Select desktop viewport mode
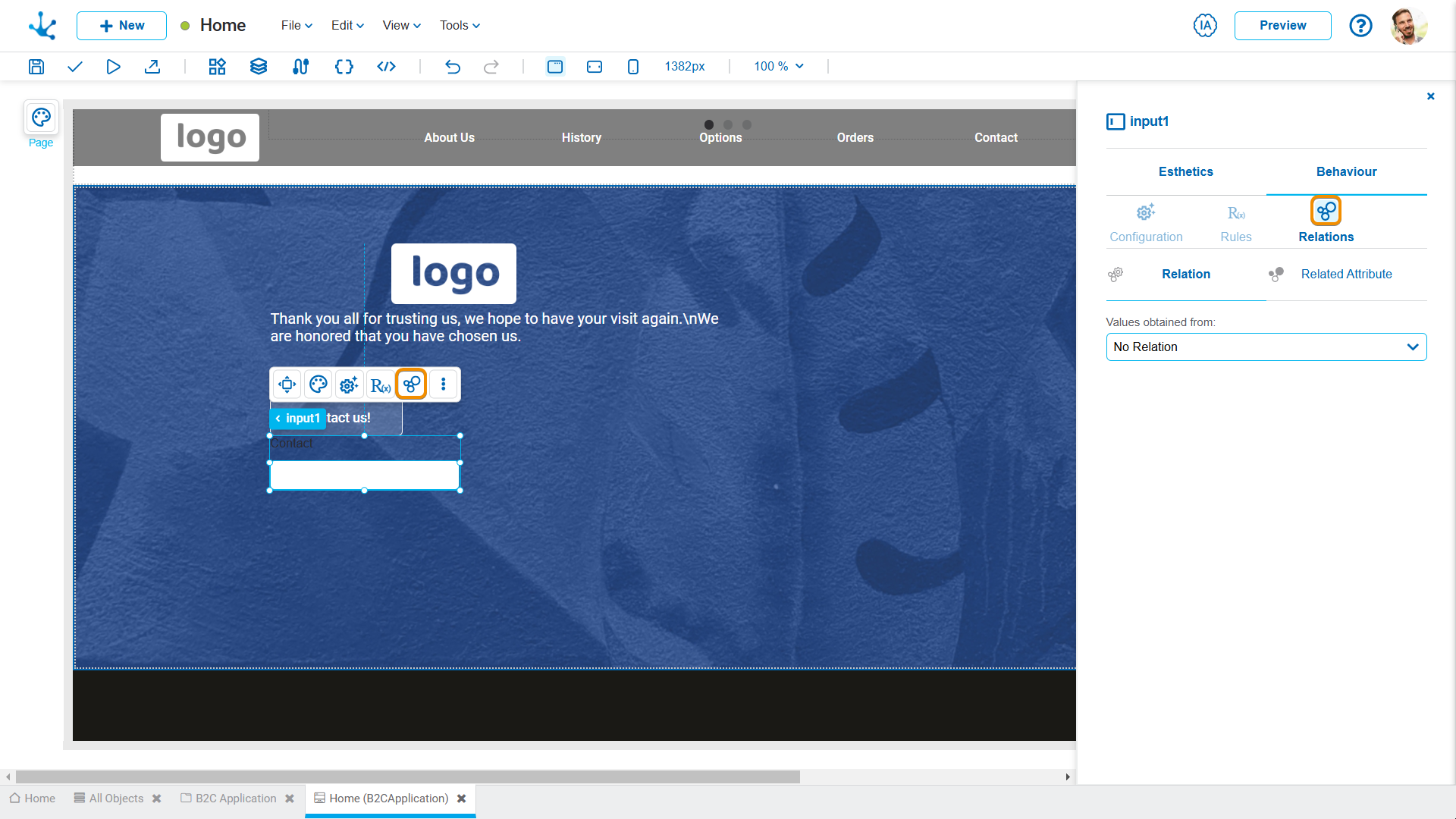This screenshot has width=1456, height=819. point(555,67)
